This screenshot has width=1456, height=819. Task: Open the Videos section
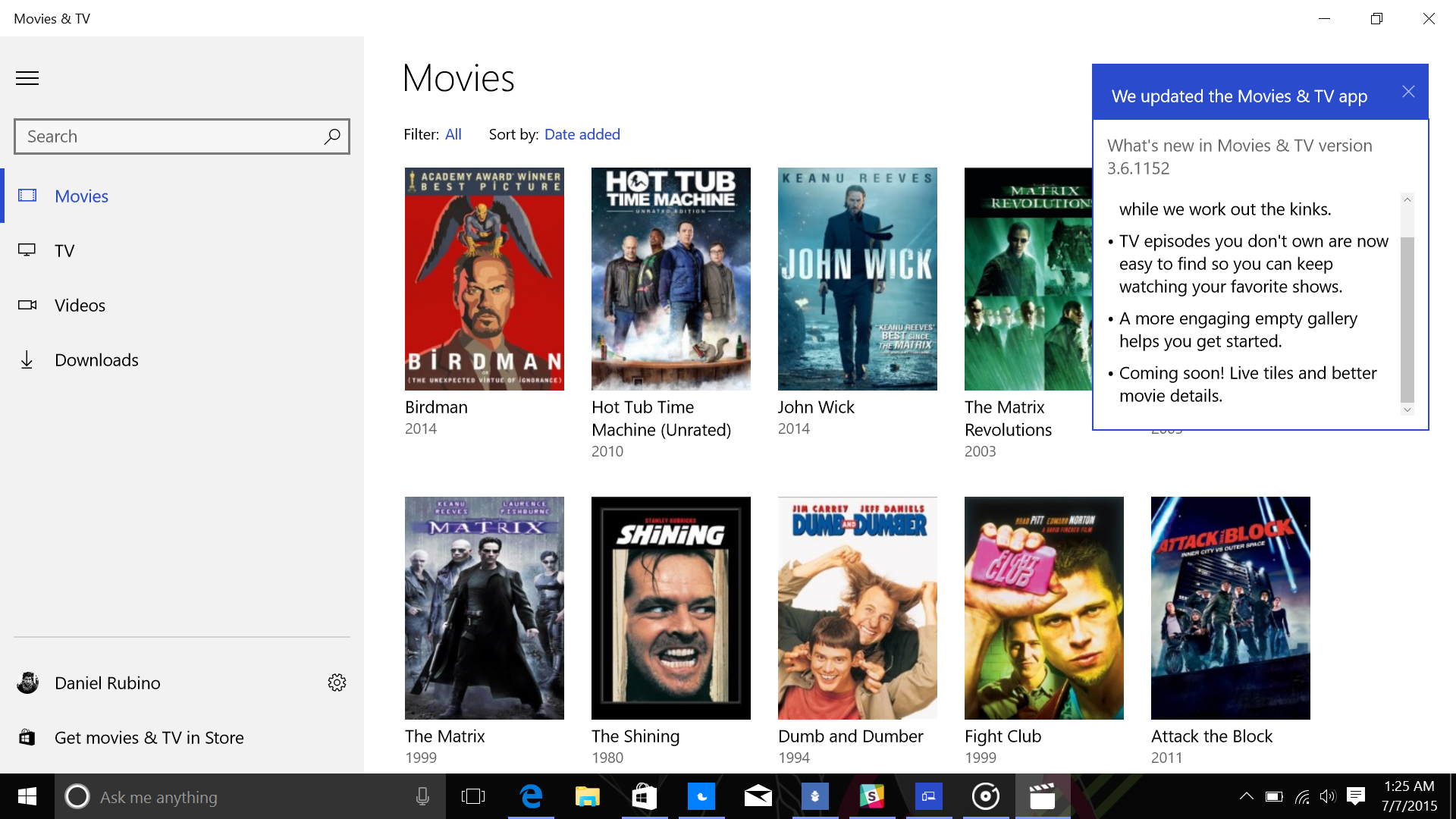point(80,306)
